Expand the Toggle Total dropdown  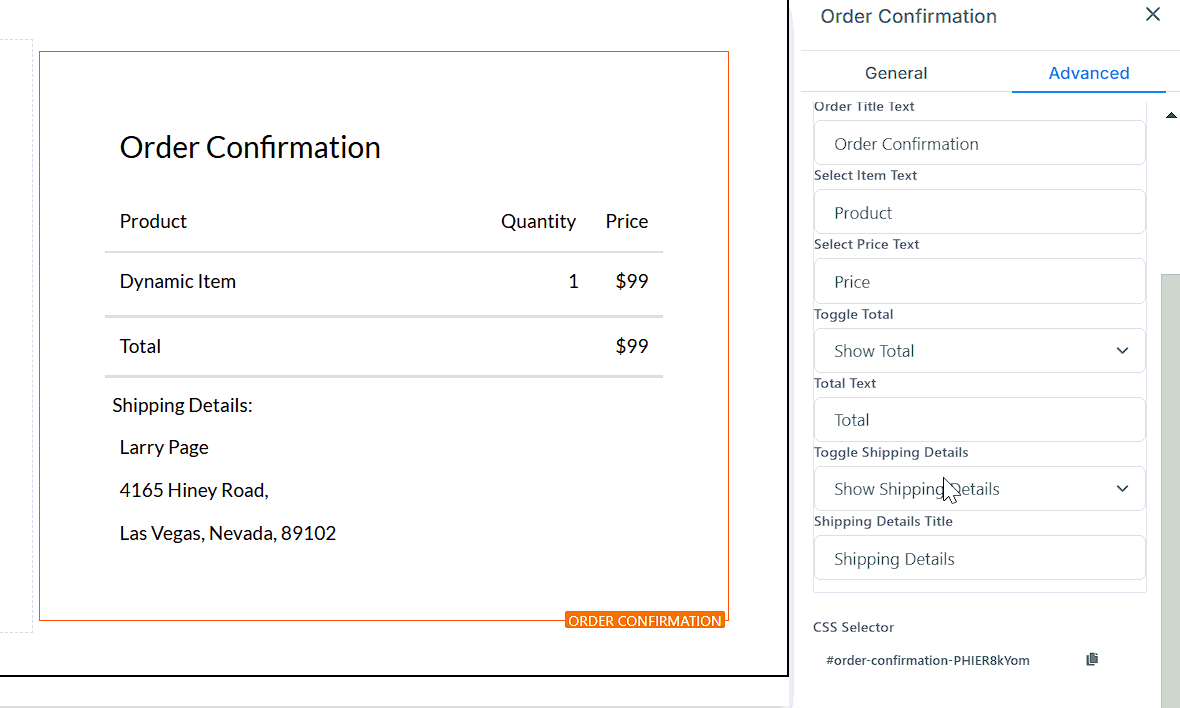[979, 351]
